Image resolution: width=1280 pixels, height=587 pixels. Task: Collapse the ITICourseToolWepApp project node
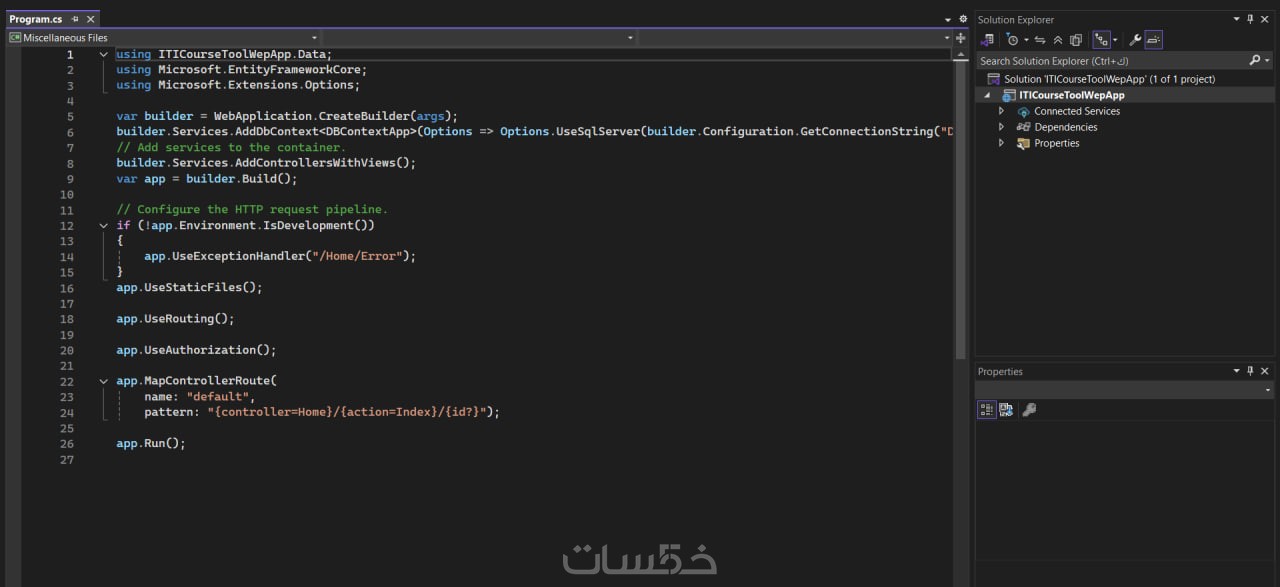(x=987, y=95)
